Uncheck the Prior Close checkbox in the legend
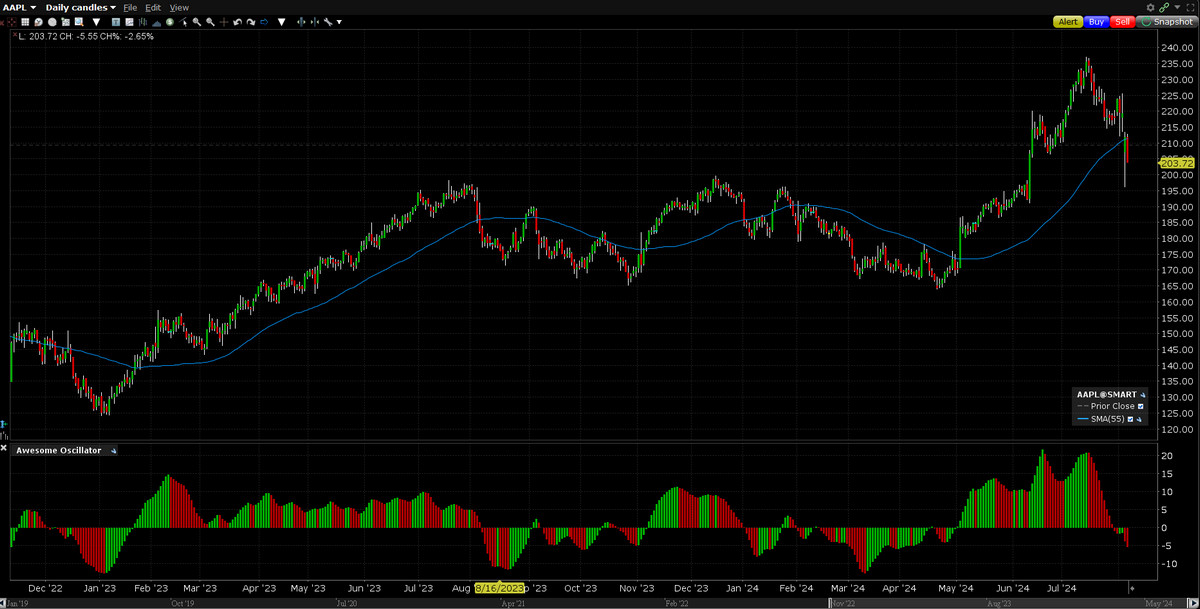 click(1141, 406)
